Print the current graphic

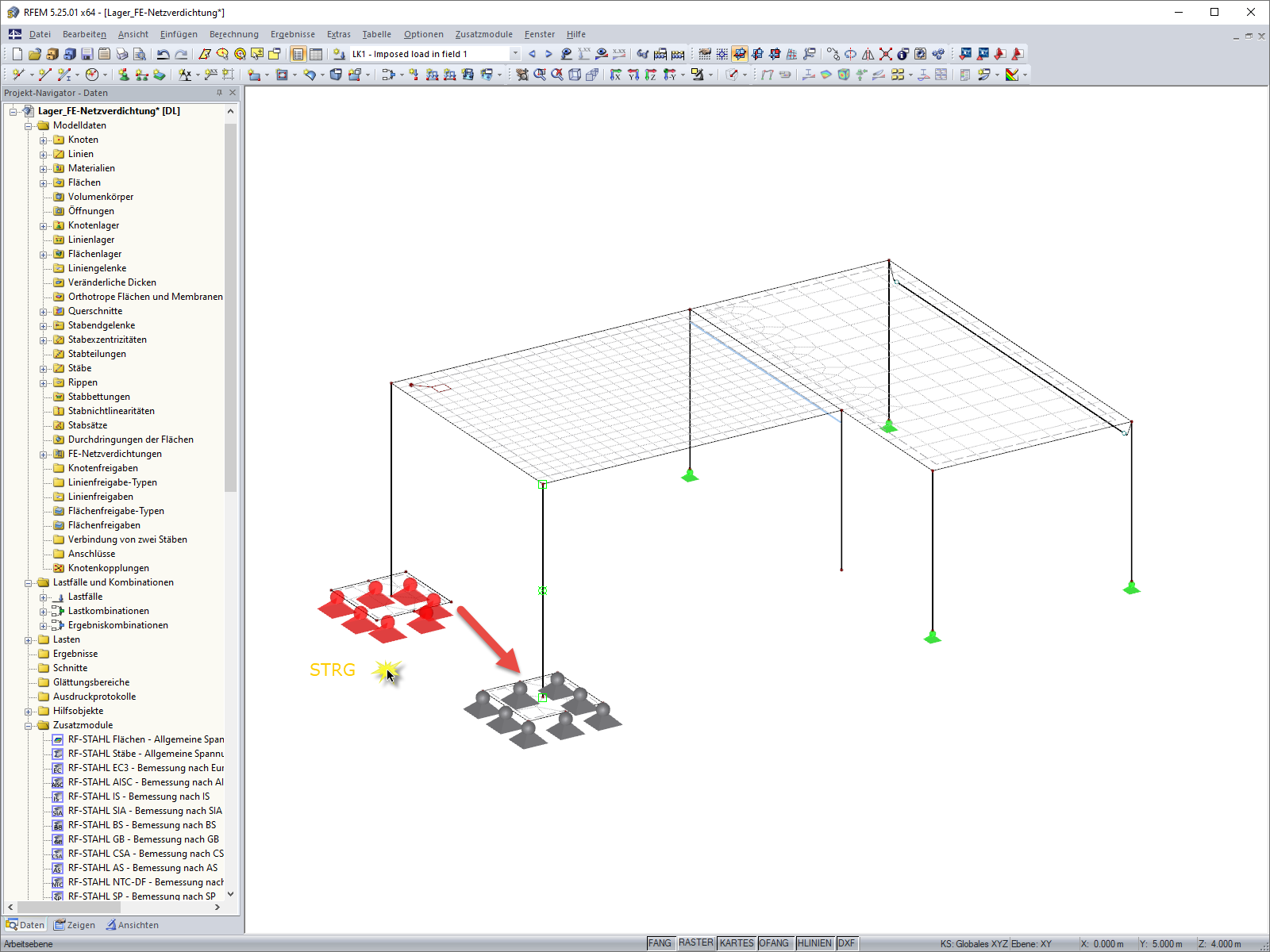(122, 54)
